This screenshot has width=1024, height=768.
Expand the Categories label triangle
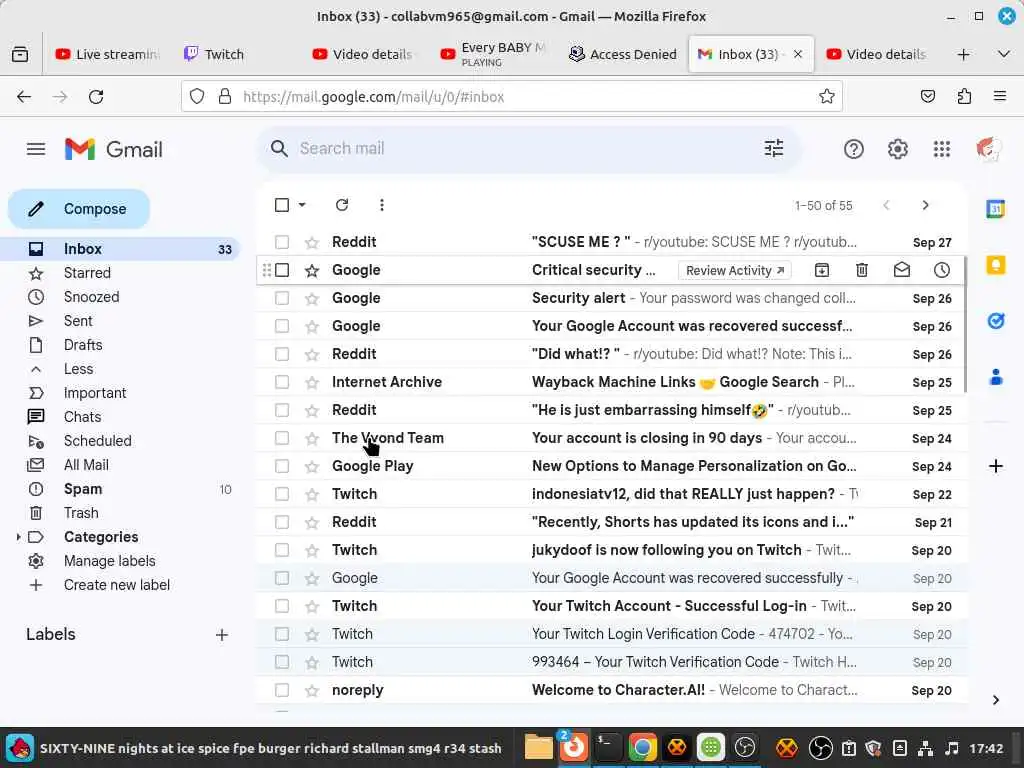[x=18, y=537]
